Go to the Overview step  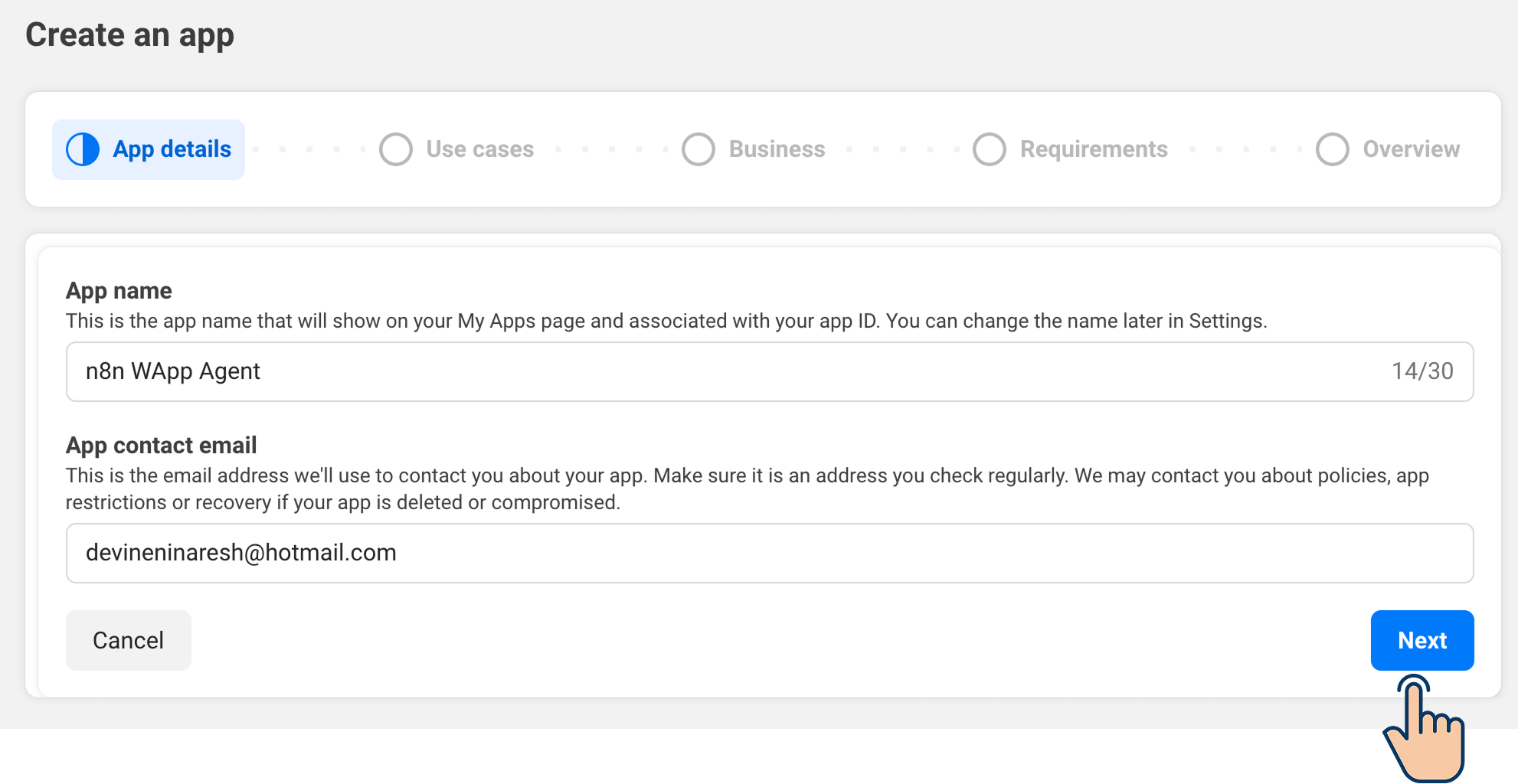[1388, 149]
